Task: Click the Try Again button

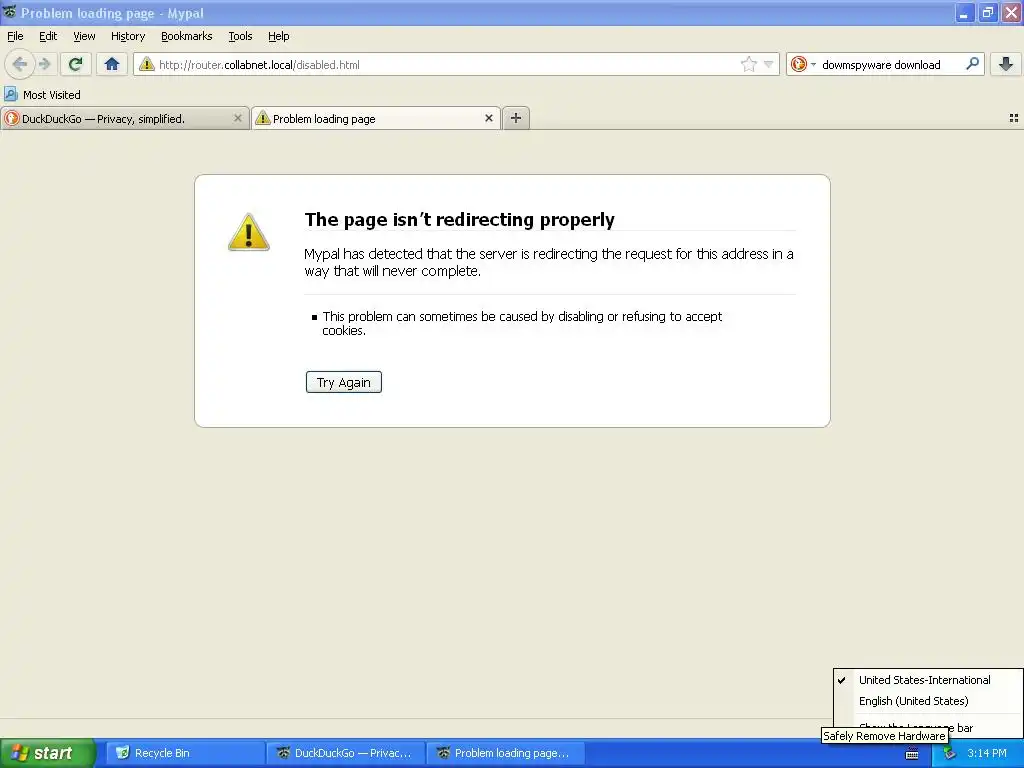Action: click(344, 382)
